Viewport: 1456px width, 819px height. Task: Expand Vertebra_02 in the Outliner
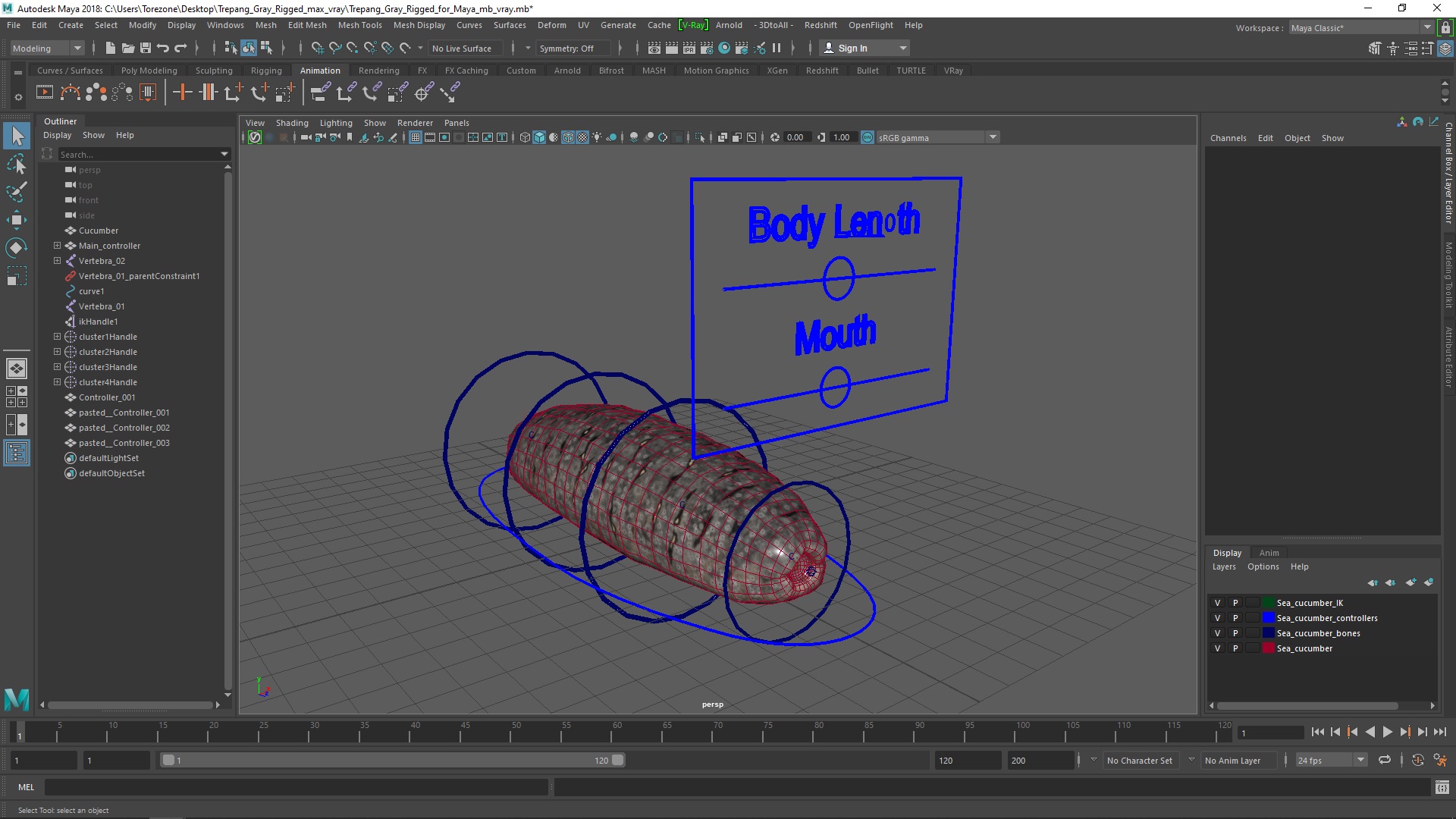coord(57,260)
